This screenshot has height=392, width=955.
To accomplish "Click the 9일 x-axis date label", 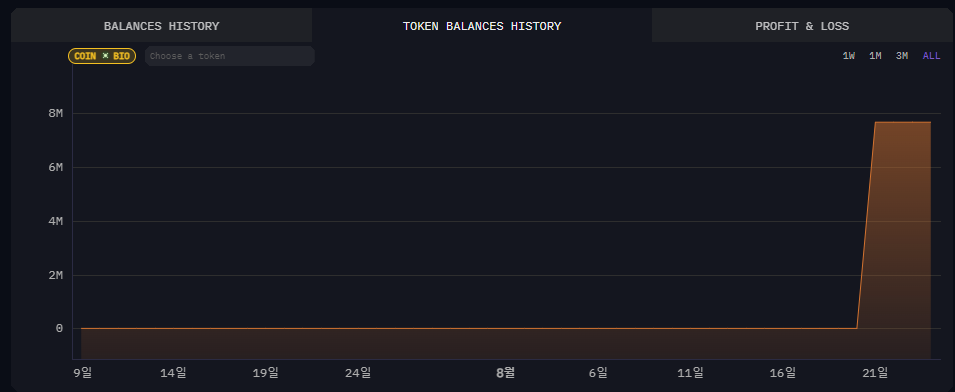I will point(83,373).
